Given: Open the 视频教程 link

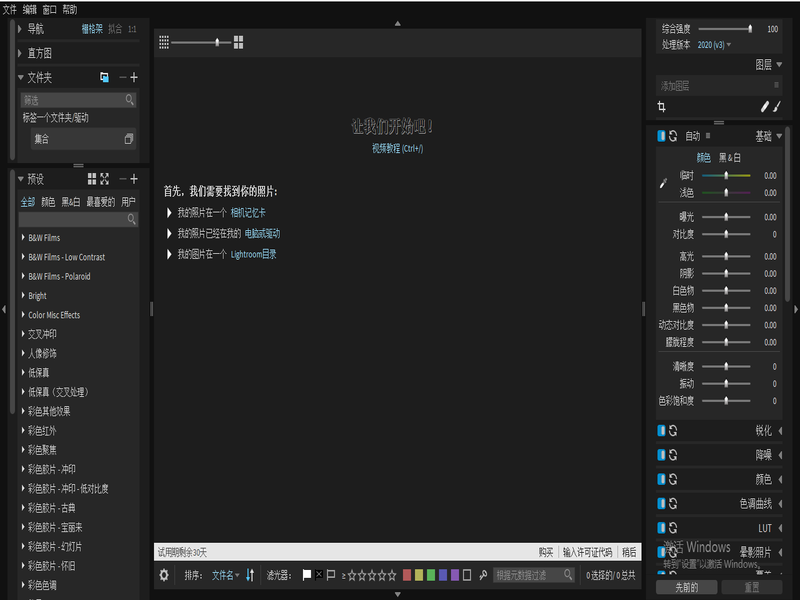Looking at the screenshot, I should click(x=397, y=148).
